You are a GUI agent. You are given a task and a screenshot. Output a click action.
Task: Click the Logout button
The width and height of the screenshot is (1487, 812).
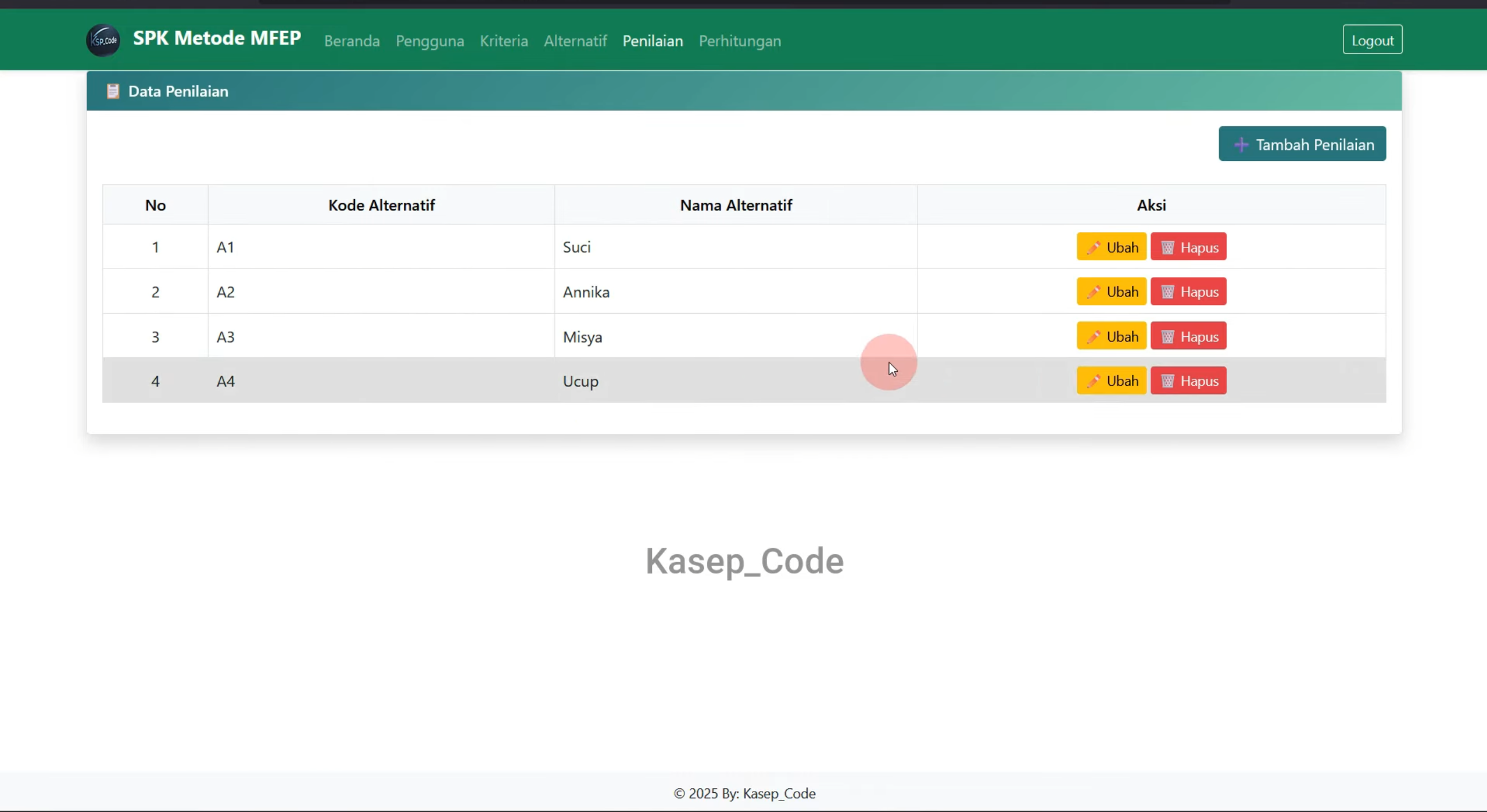click(1373, 39)
